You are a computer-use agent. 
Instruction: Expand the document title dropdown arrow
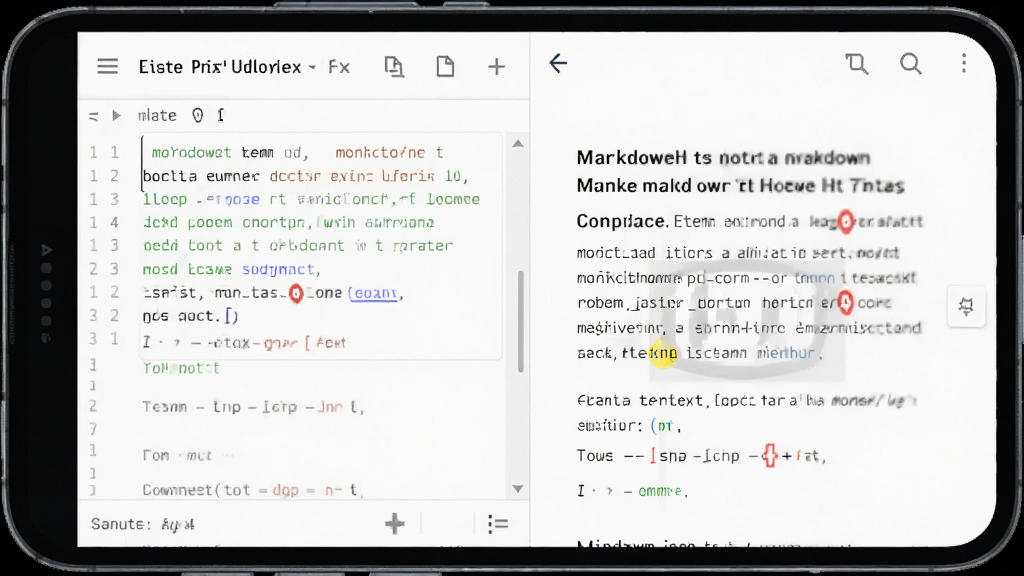[x=312, y=67]
